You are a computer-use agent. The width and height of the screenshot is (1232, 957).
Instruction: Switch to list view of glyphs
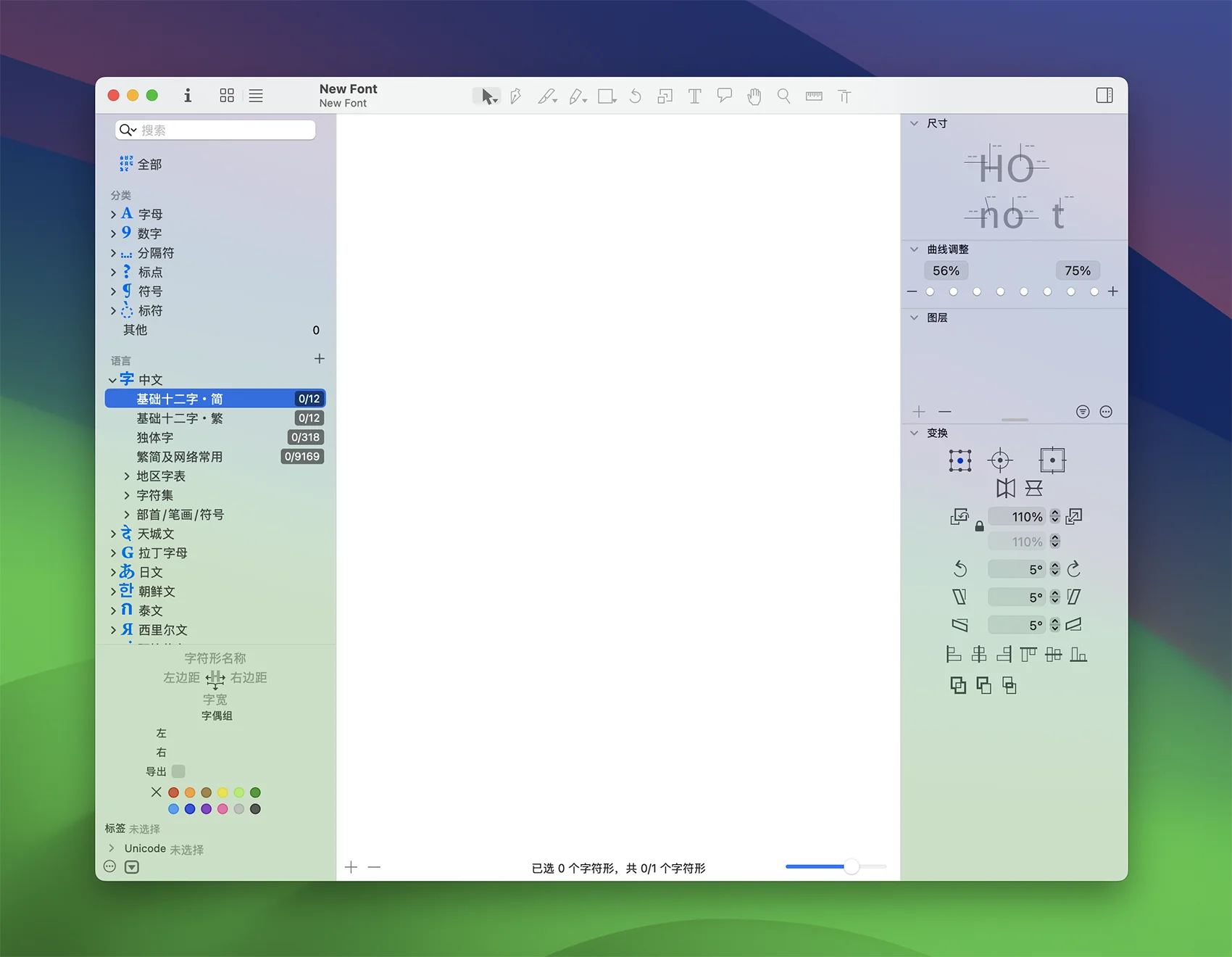tap(256, 96)
